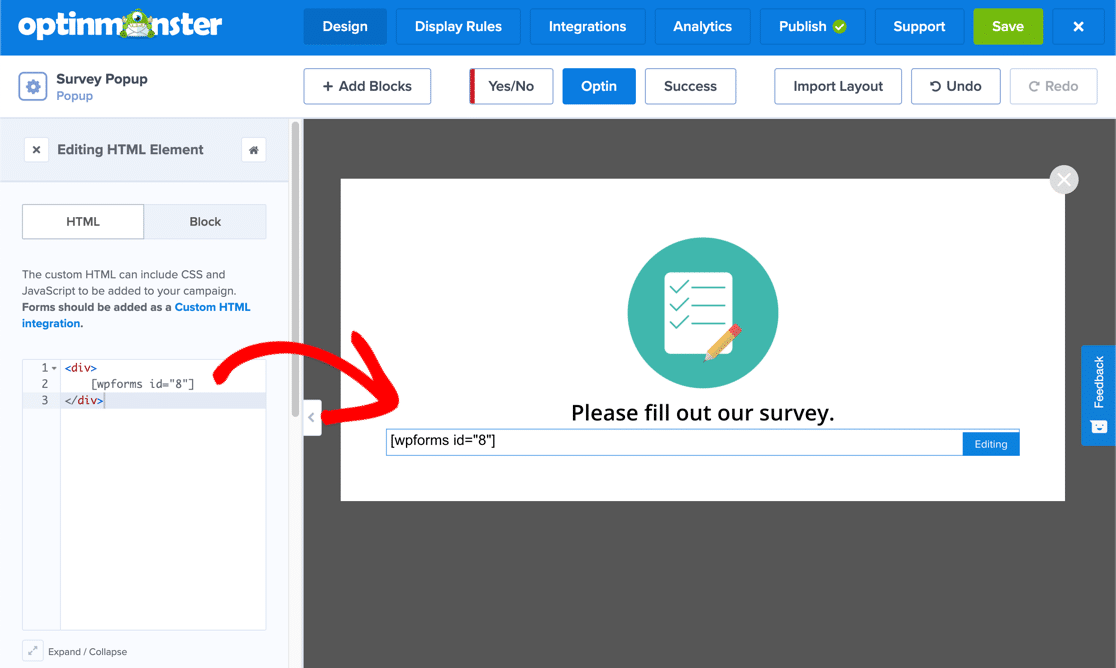
Task: Undo the last change
Action: (x=956, y=86)
